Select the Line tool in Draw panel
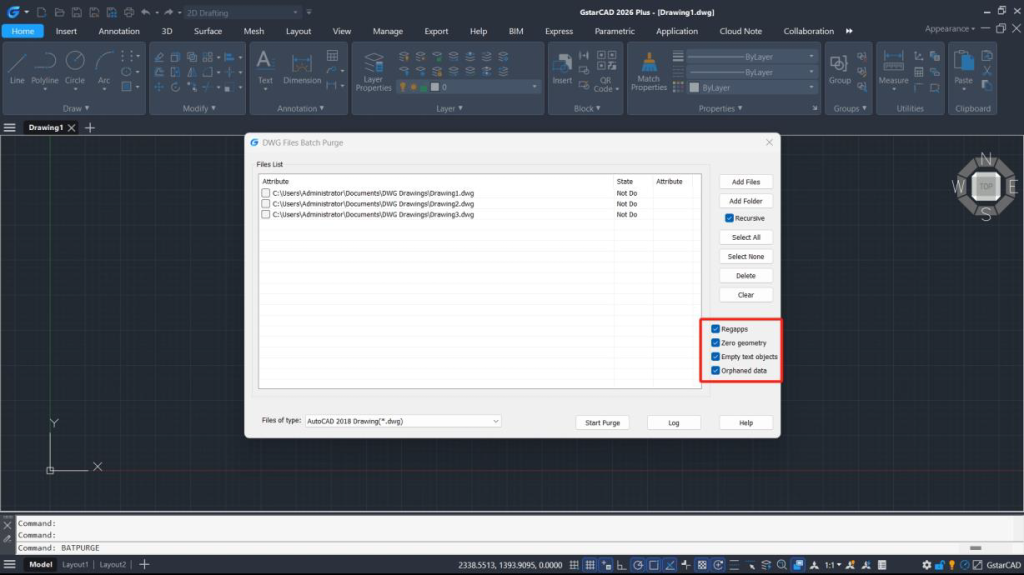This screenshot has height=575, width=1024. (x=17, y=67)
